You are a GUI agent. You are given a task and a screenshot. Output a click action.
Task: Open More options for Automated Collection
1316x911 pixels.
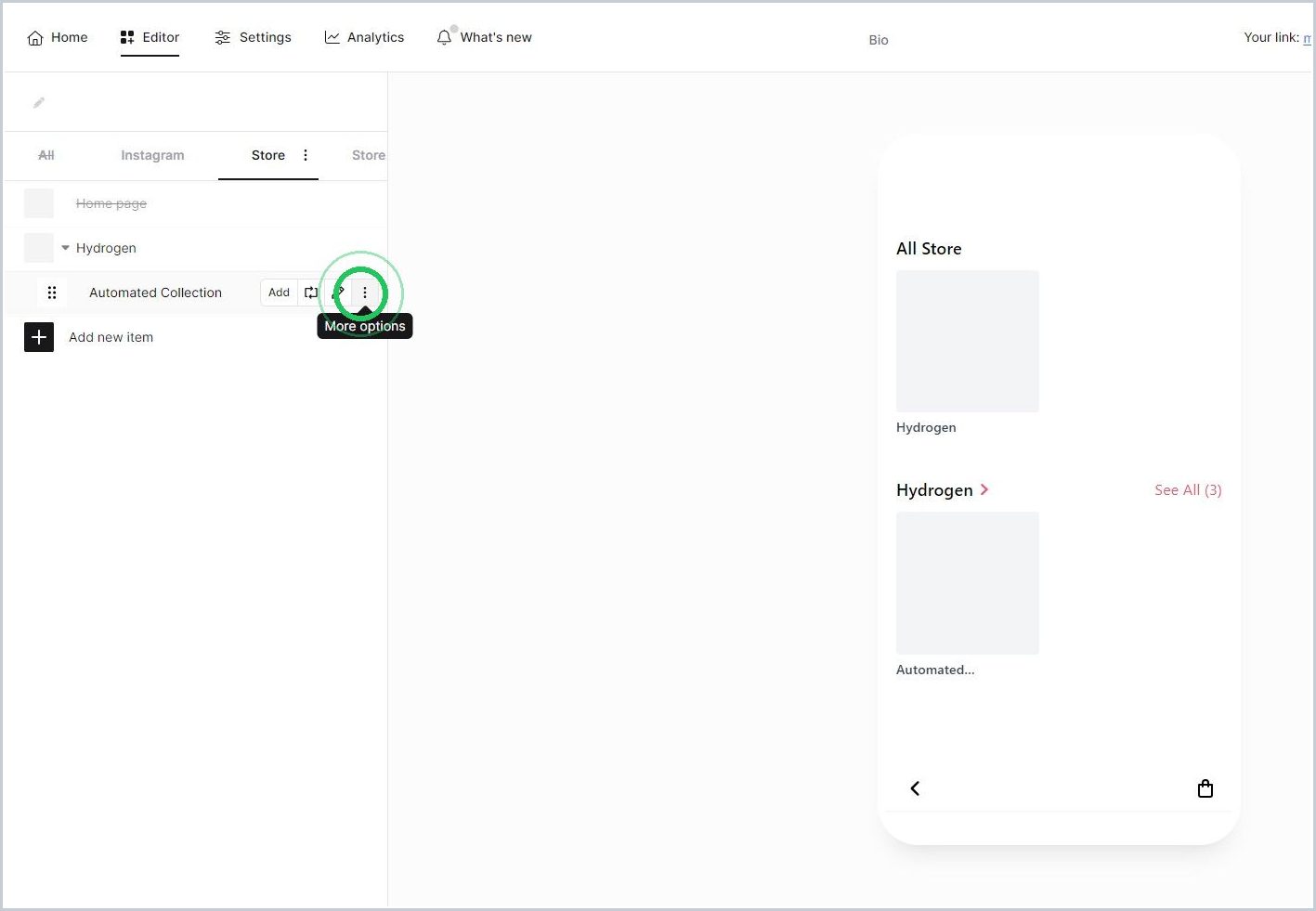[365, 293]
